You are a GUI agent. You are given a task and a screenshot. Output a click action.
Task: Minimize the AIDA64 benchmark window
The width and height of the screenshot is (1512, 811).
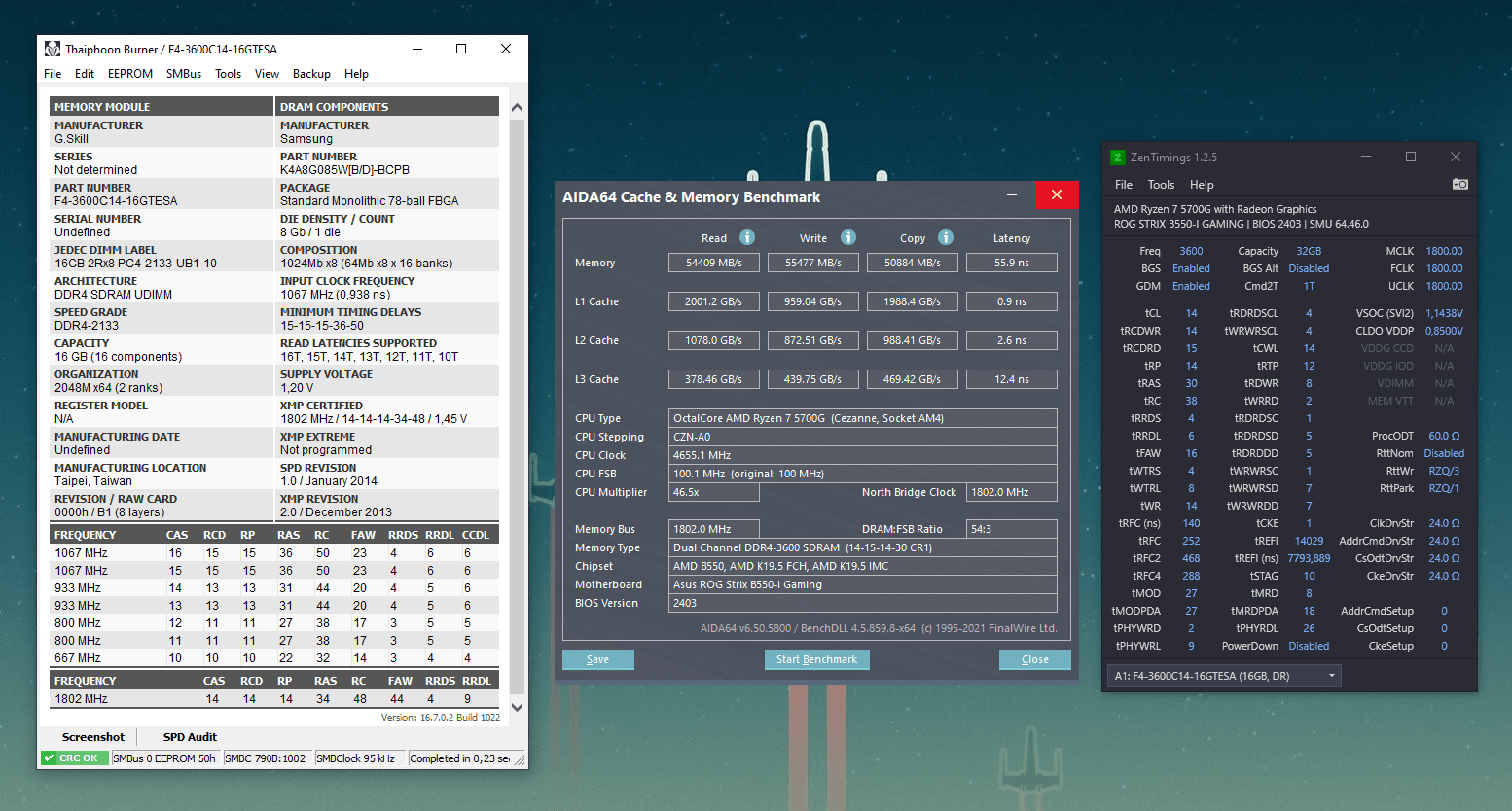pyautogui.click(x=1013, y=195)
